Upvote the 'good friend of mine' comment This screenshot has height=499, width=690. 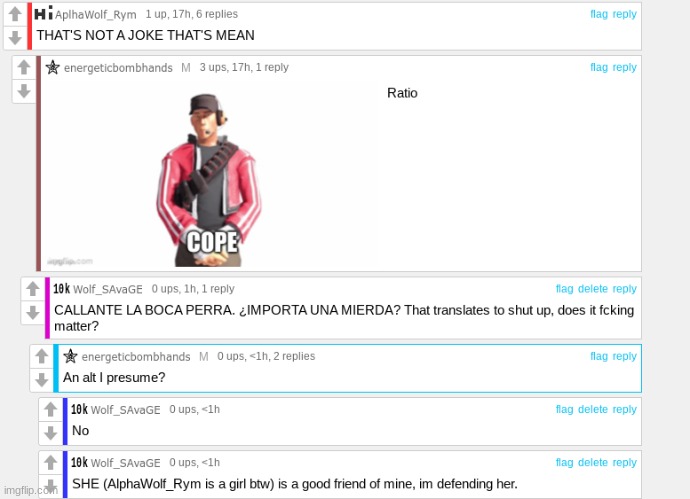[50, 462]
